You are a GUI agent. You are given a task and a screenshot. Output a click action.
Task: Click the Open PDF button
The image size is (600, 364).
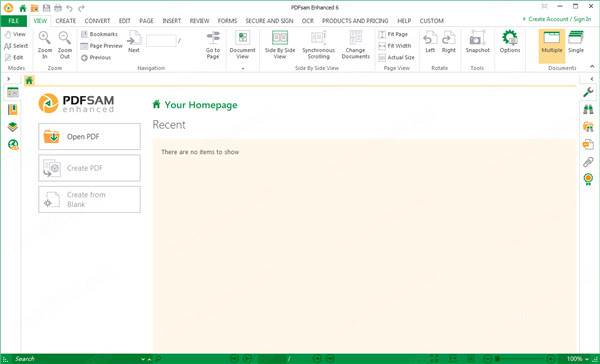(x=89, y=137)
